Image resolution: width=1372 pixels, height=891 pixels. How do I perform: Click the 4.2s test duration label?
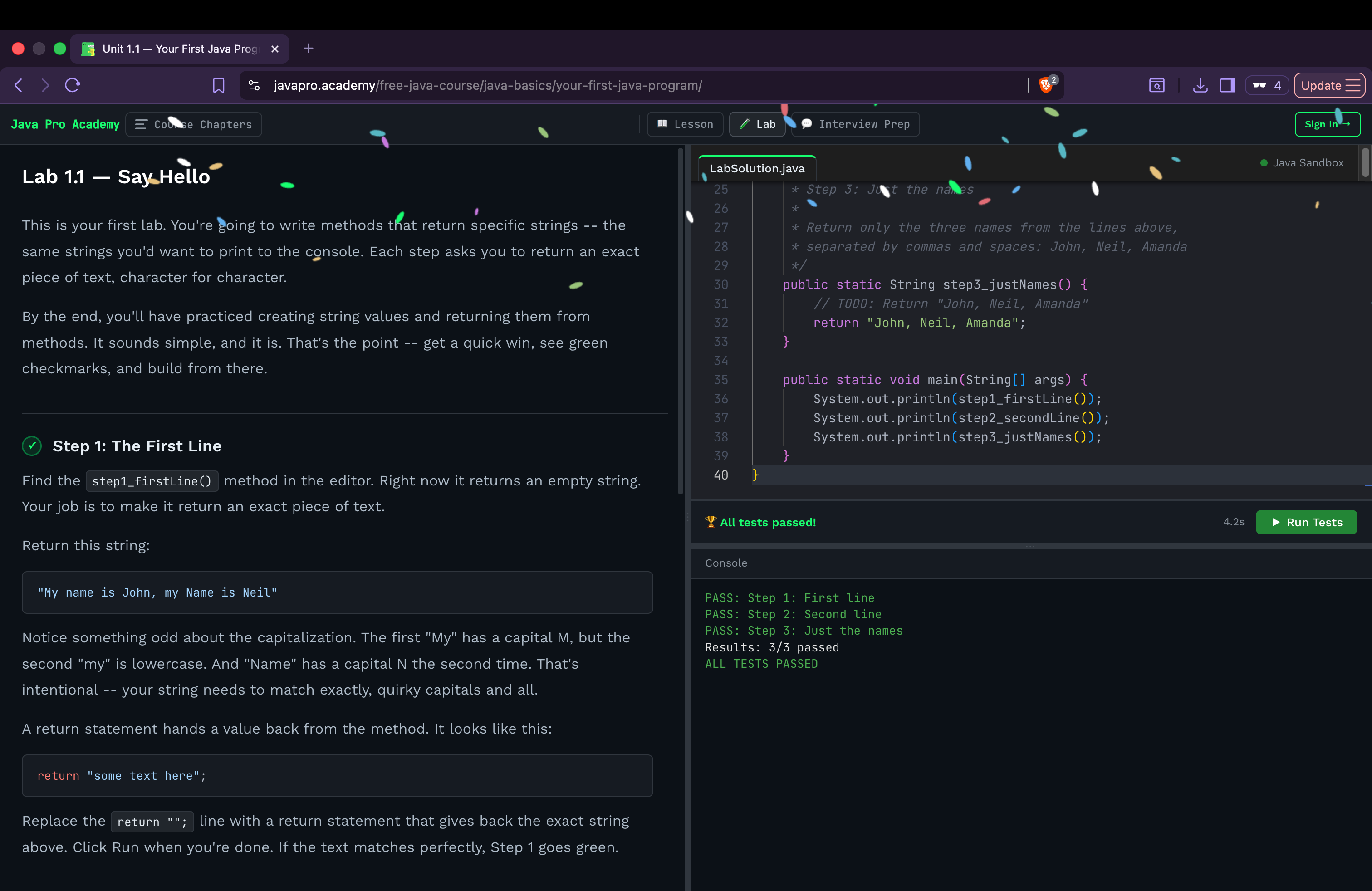click(x=1234, y=522)
